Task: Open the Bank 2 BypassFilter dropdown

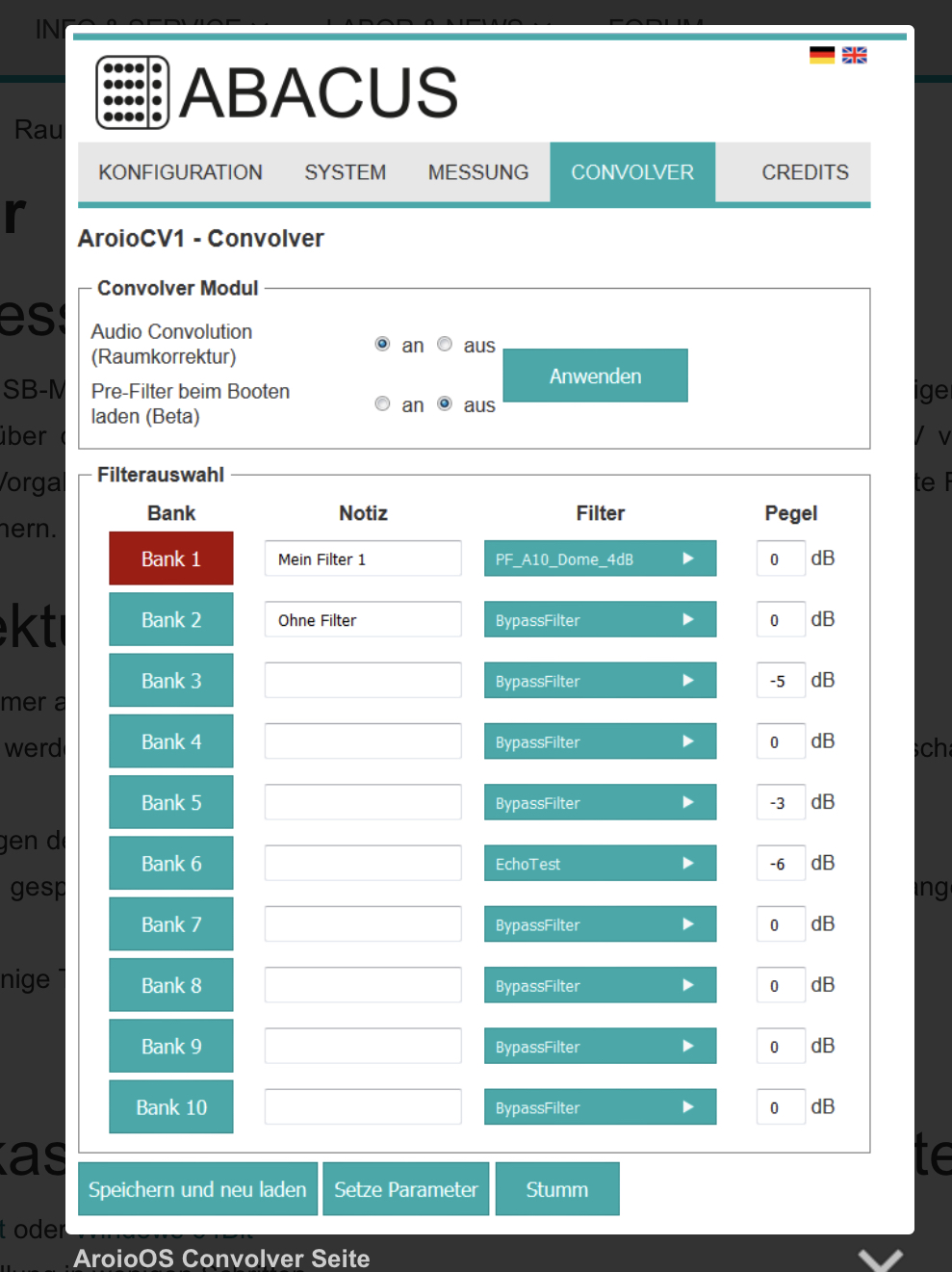Action: click(601, 619)
